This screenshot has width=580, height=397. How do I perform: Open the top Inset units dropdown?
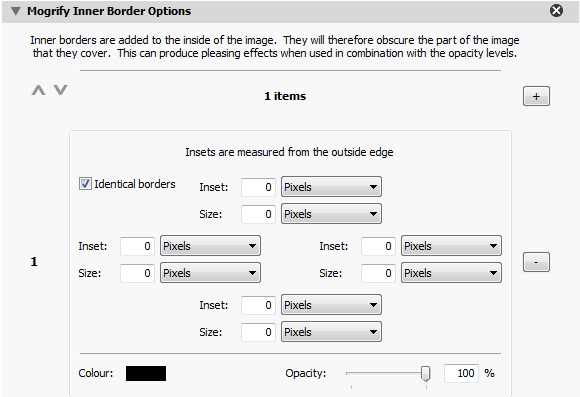pyautogui.click(x=331, y=186)
